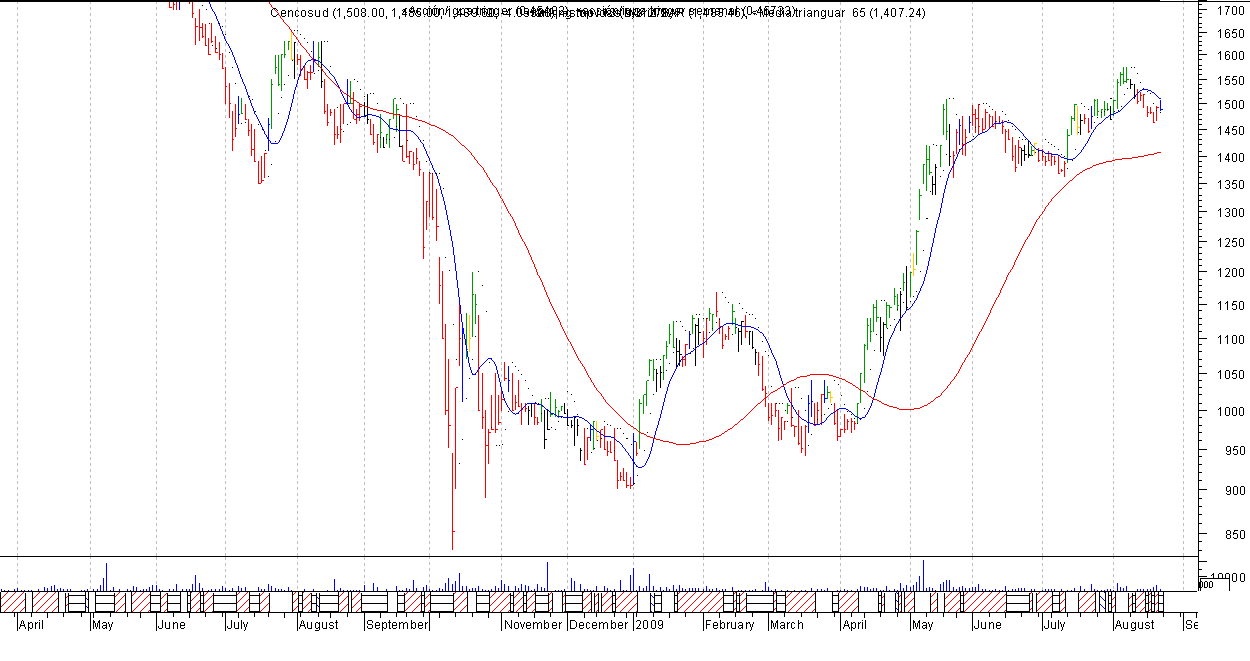Click the 10000 volume axis value
Image resolution: width=1250 pixels, height=661 pixels.
click(1228, 578)
